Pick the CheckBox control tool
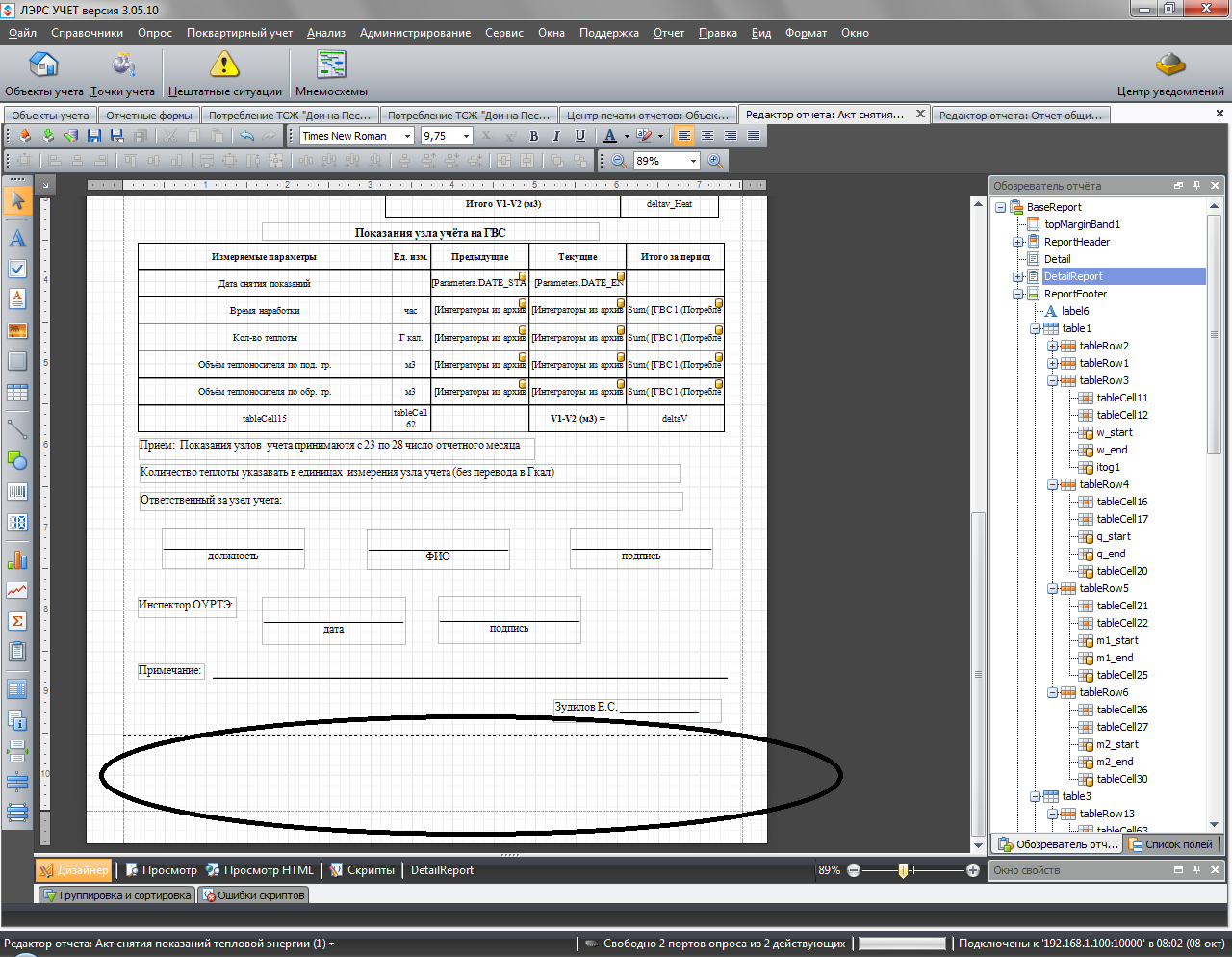Screen dimensions: 1232x957 pyautogui.click(x=17, y=269)
